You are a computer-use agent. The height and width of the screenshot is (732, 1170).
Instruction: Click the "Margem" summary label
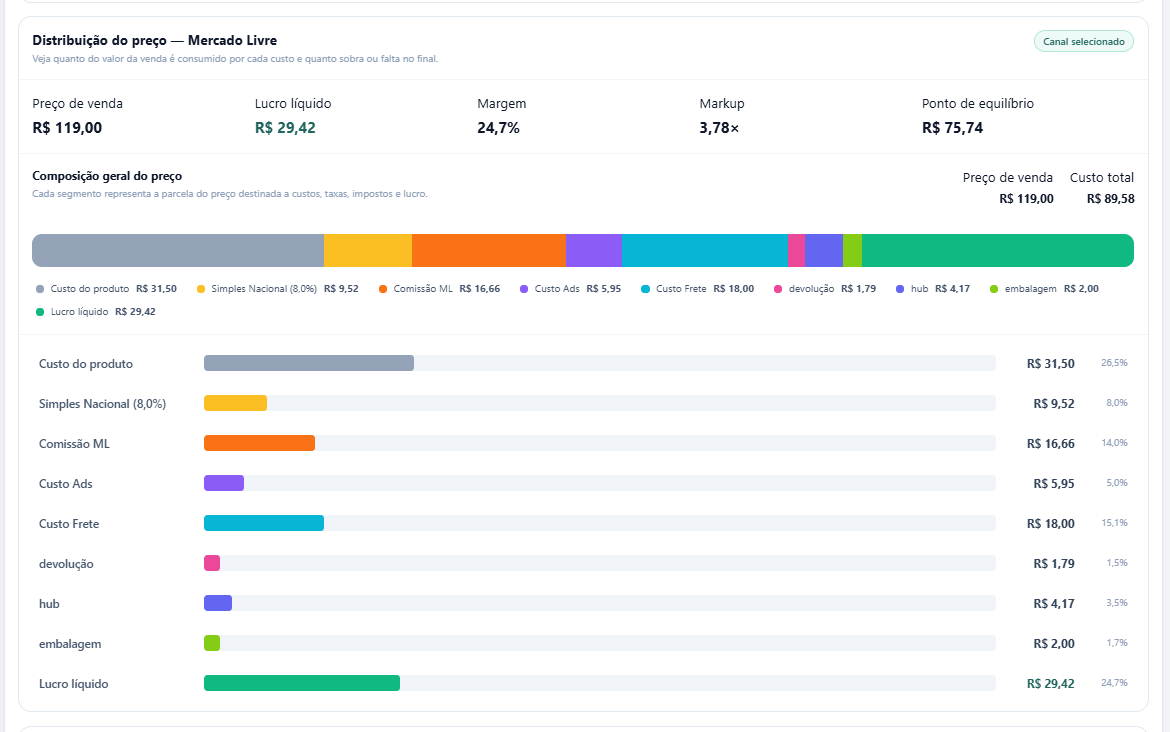point(501,104)
